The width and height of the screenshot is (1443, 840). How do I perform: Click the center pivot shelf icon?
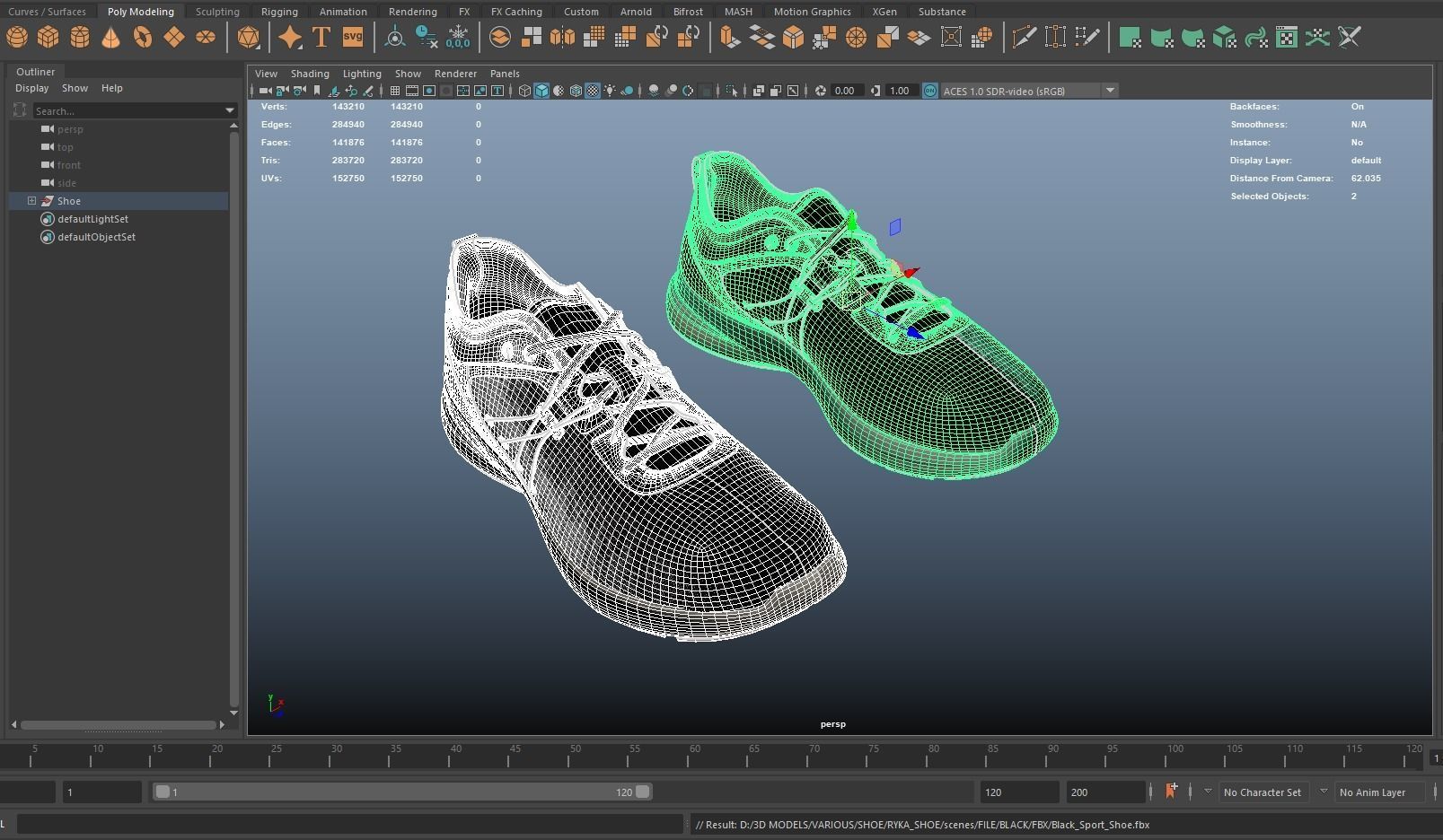coord(395,37)
